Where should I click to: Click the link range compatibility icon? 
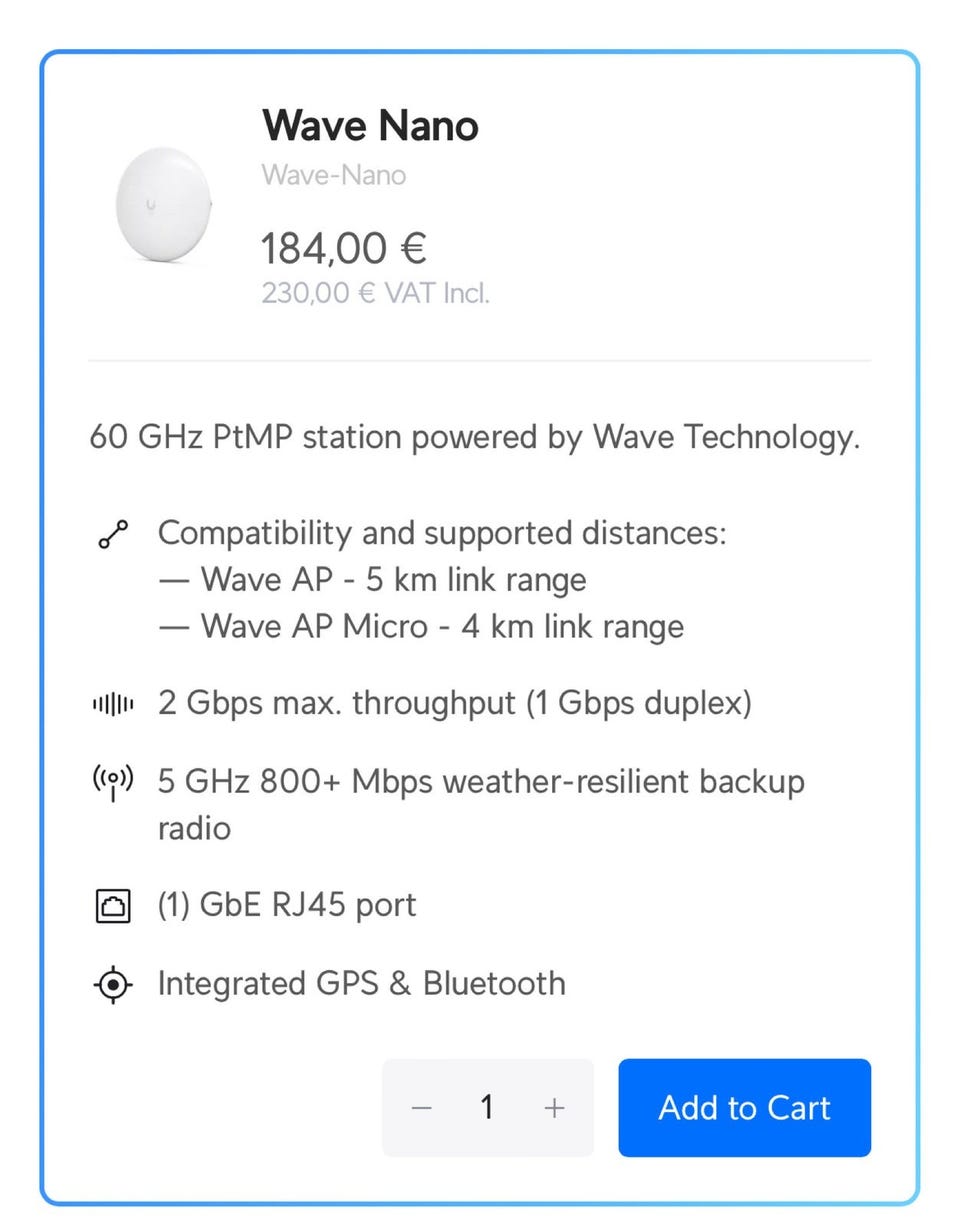113,535
